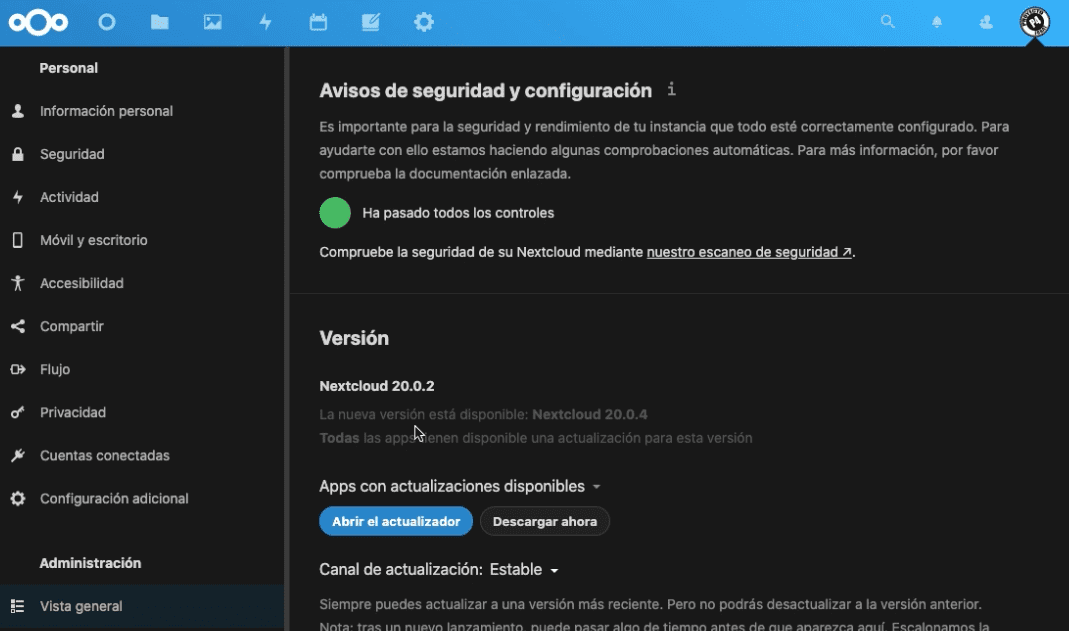Open the Dashboard circle icon
1069x631 pixels.
click(x=106, y=21)
